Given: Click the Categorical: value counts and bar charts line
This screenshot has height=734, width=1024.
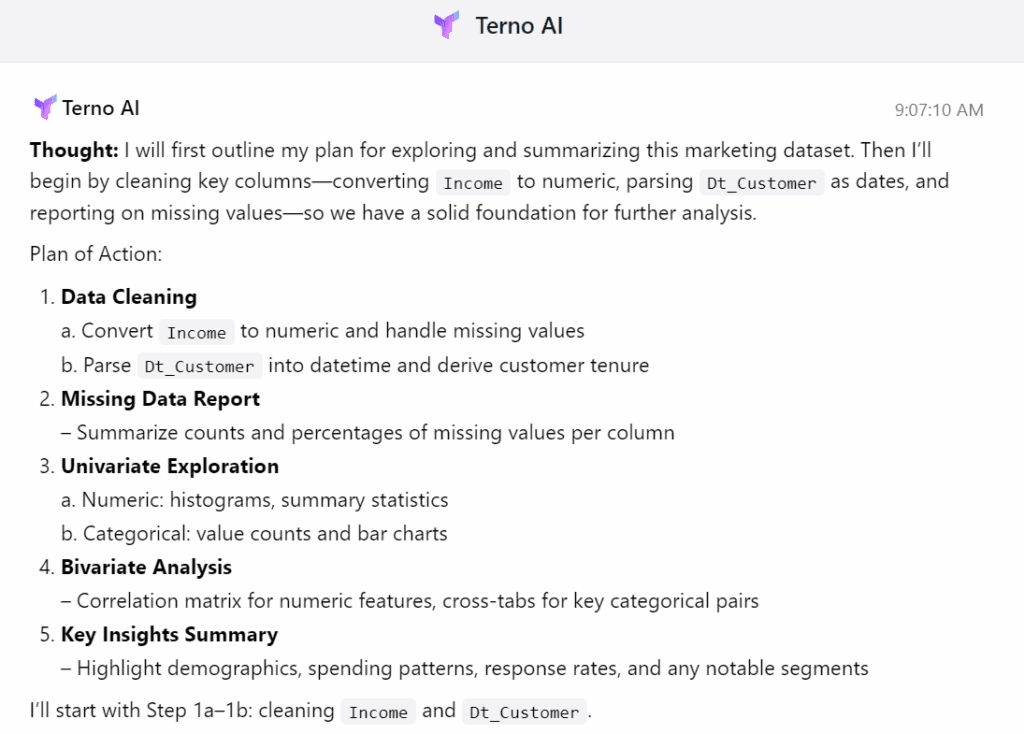Looking at the screenshot, I should [264, 533].
